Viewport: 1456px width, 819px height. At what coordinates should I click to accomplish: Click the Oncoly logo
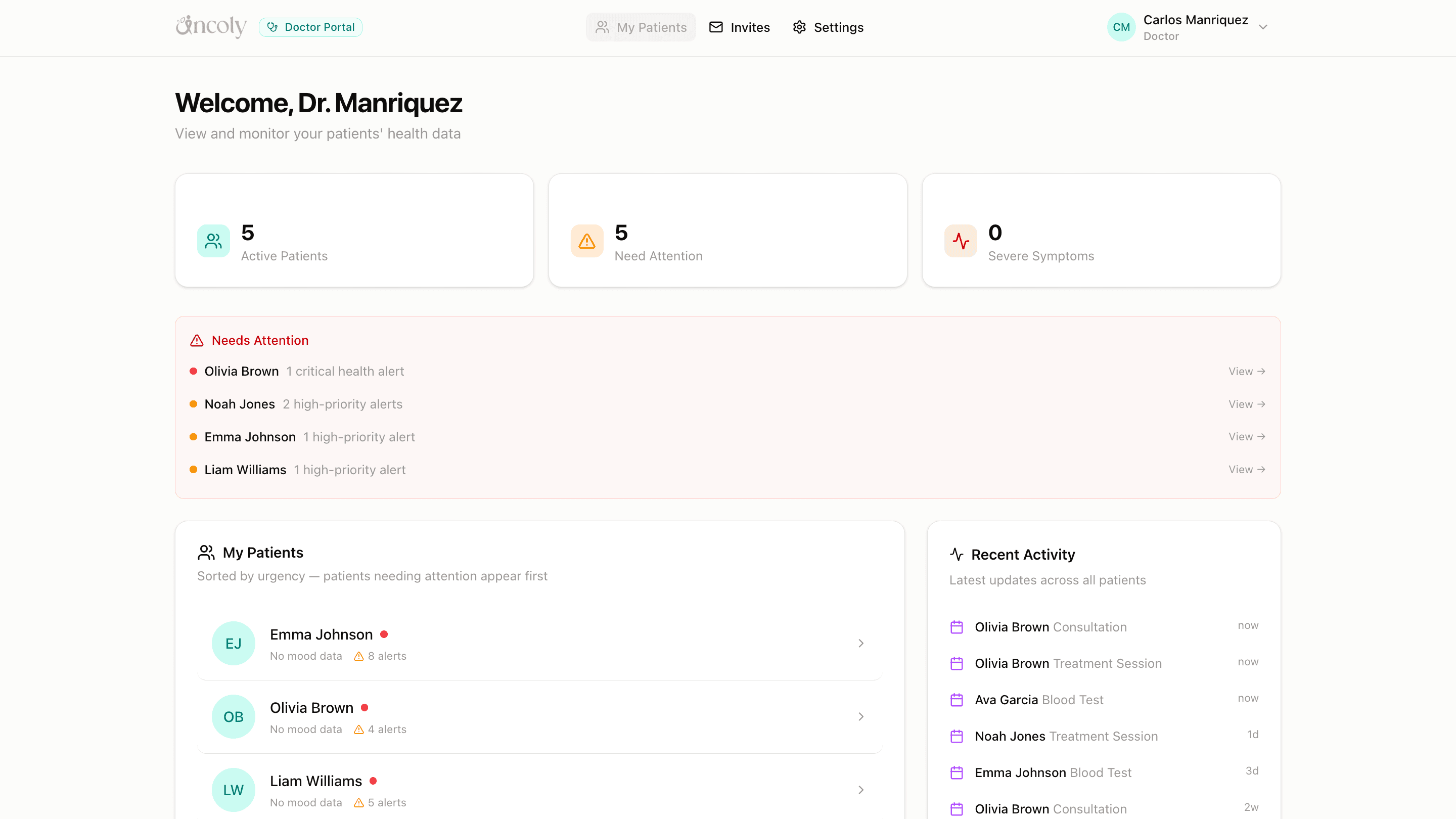211,27
